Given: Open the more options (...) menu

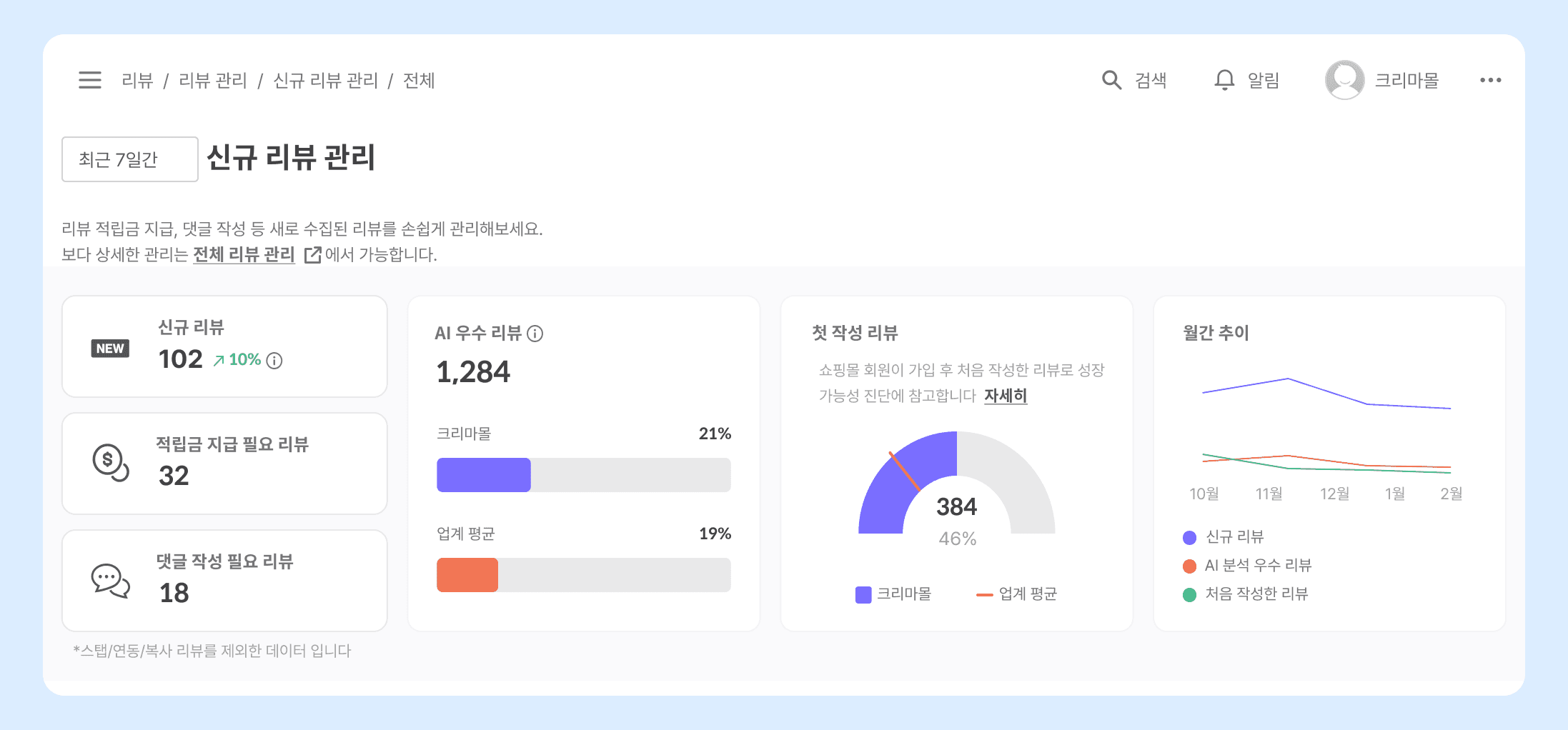Looking at the screenshot, I should (x=1490, y=80).
